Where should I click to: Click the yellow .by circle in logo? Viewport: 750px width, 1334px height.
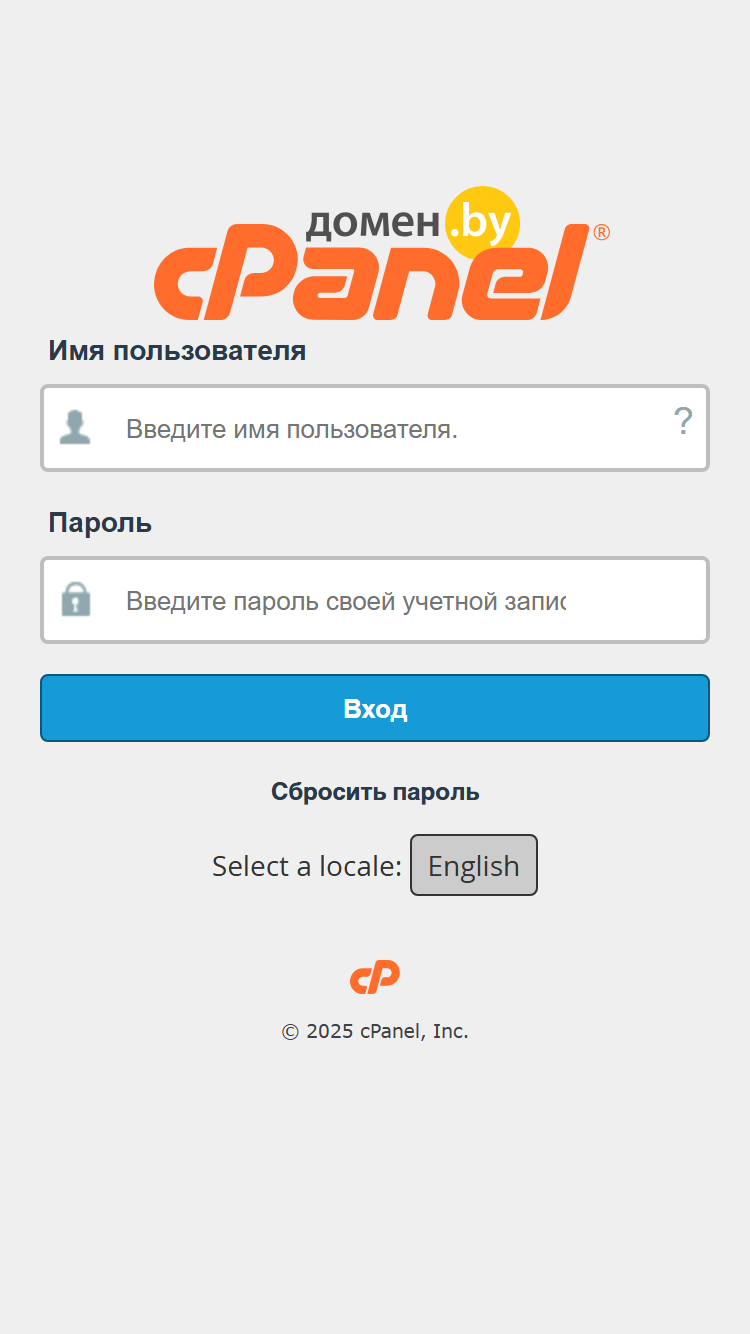481,224
